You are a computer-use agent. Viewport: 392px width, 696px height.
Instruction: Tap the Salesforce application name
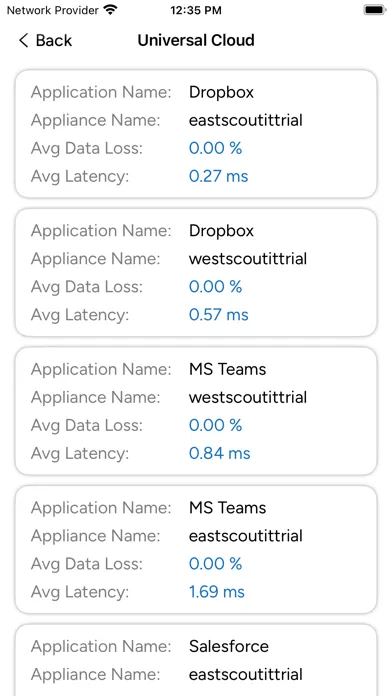point(229,646)
